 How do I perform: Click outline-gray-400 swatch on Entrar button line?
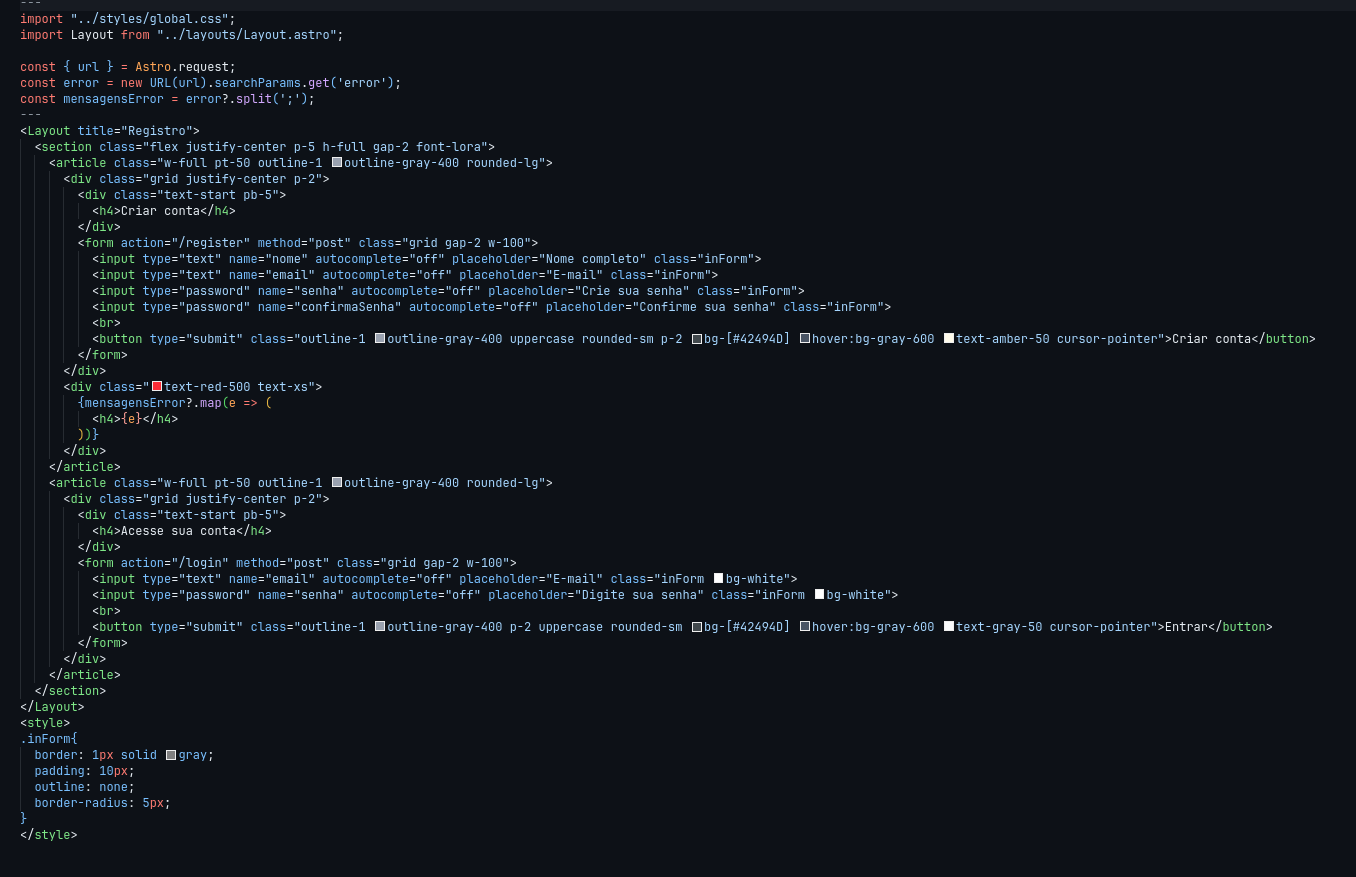(x=380, y=627)
